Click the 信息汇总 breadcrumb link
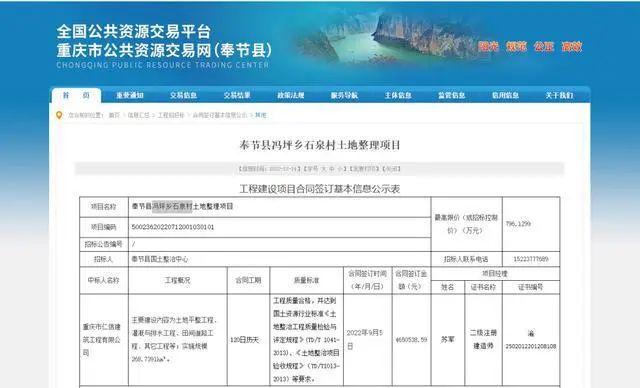This screenshot has height=388, width=640. tap(139, 115)
